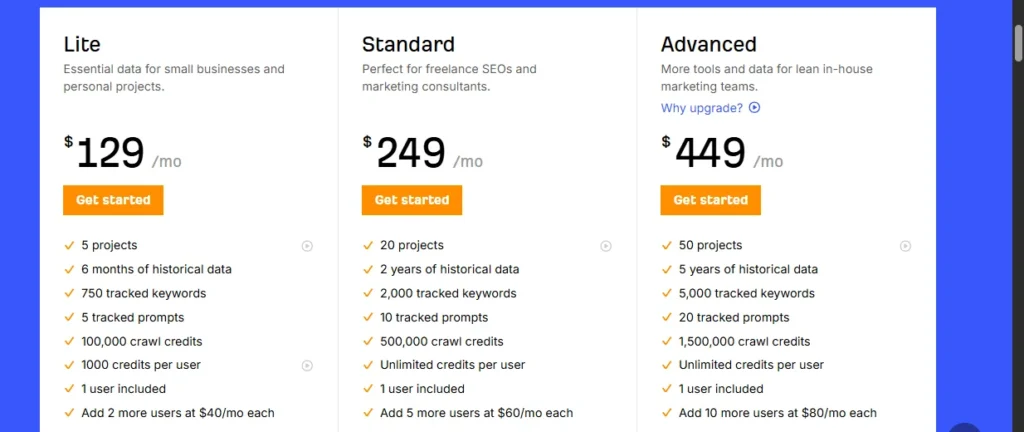Play video icon beside Standard '20 projects'
Viewport: 1024px width, 432px height.
(606, 246)
